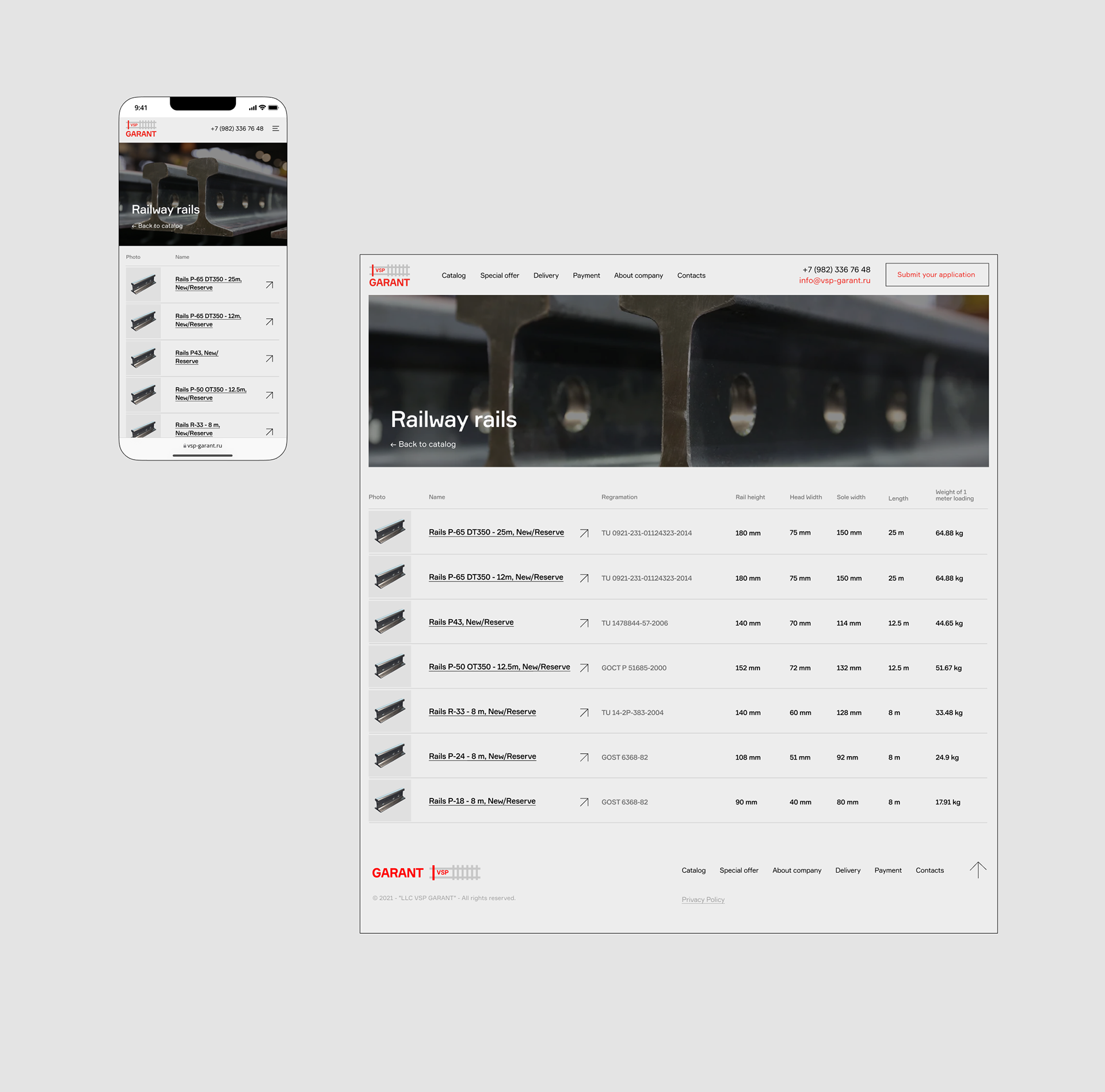1105x1092 pixels.
Task: Click the thumbnail photo of Rails P-65 DT350 - 12m
Action: 390,577
